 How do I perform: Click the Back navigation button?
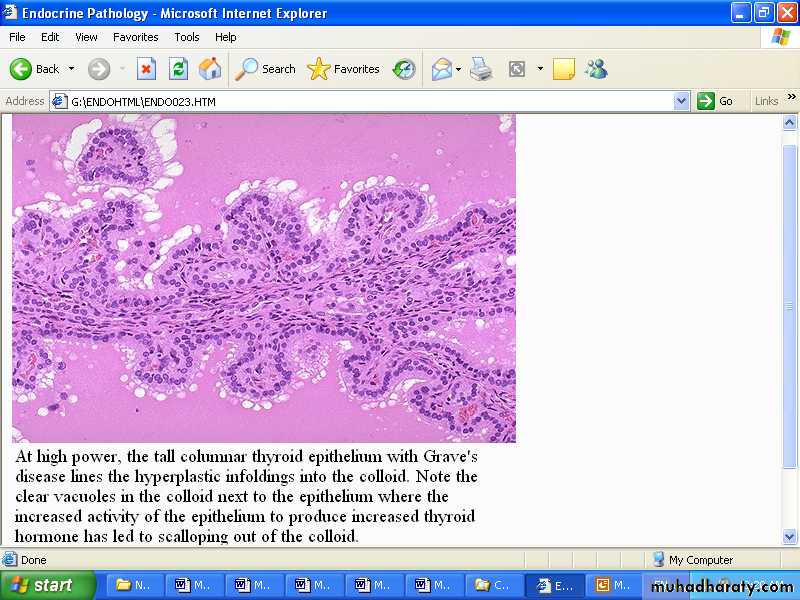click(35, 69)
